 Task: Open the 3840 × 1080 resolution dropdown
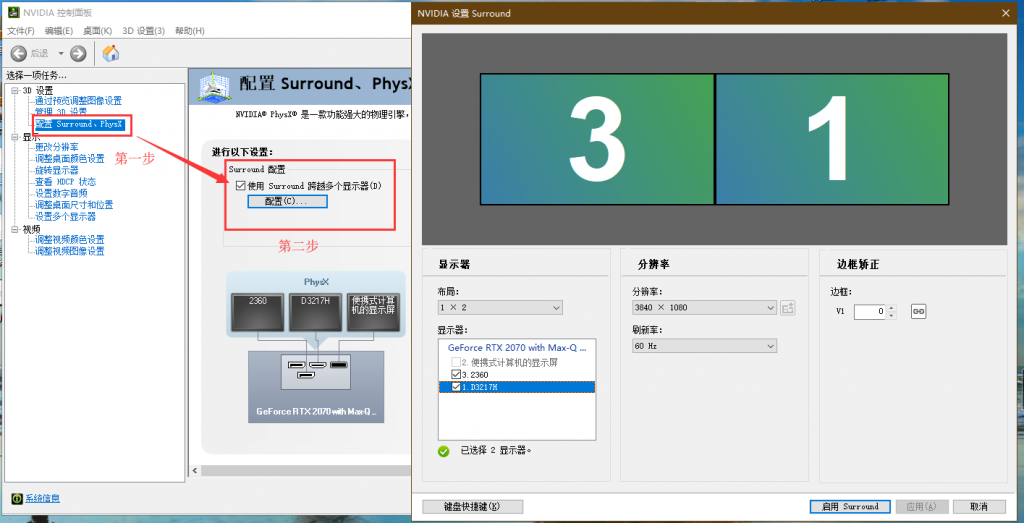pos(703,308)
